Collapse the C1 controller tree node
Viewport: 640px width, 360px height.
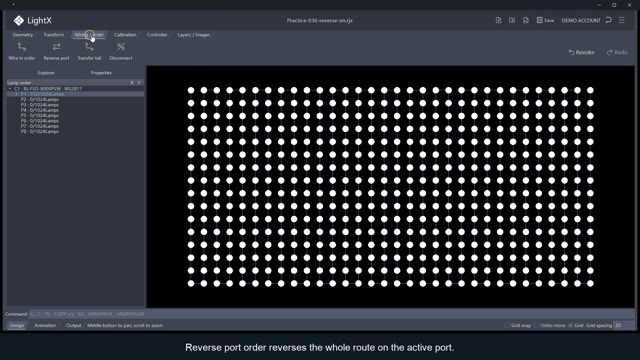pos(10,89)
